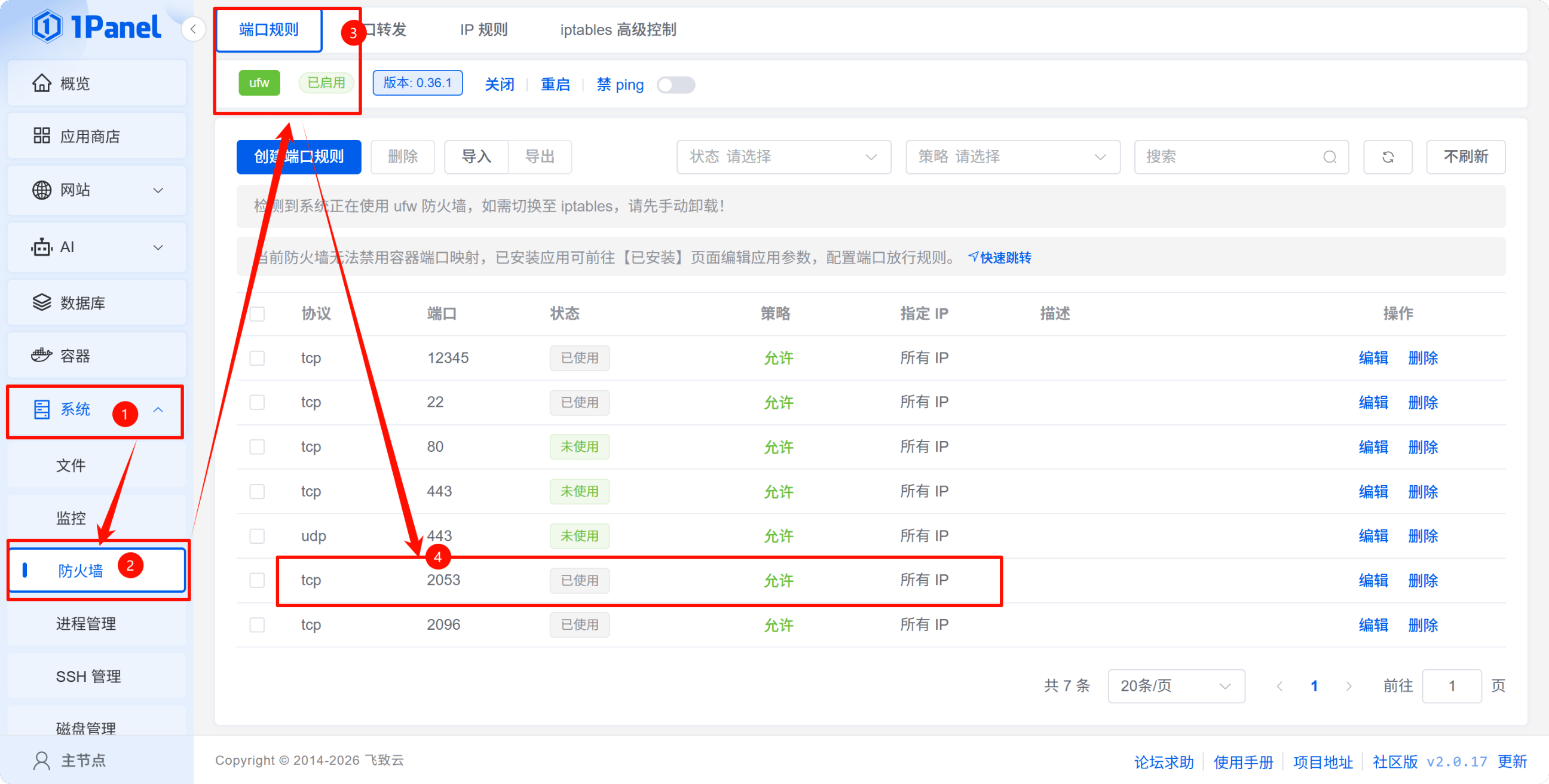Click the 前往 page number input field
The height and width of the screenshot is (784, 1549).
tap(1451, 685)
